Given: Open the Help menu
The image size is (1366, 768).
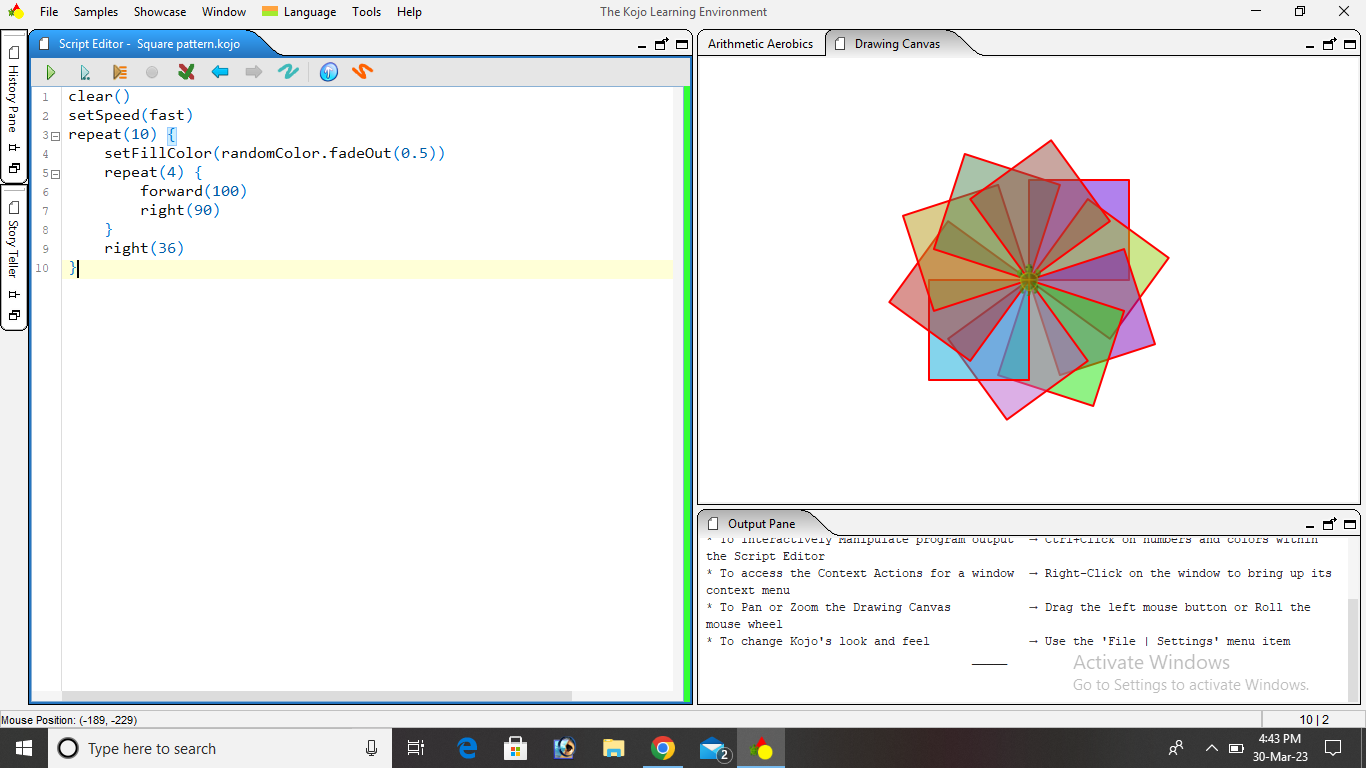Looking at the screenshot, I should (x=409, y=12).
